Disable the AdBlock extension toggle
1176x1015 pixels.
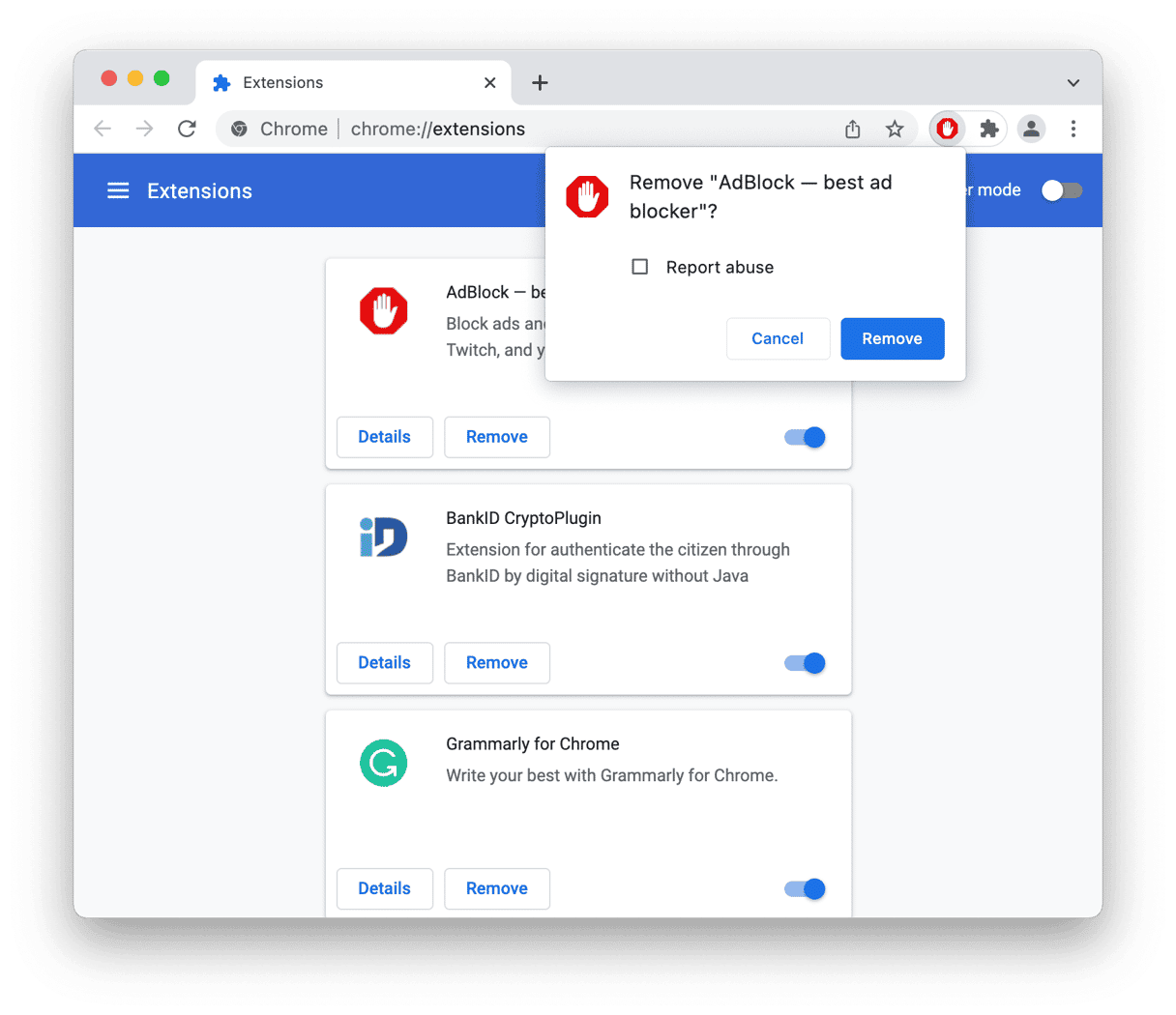(805, 437)
